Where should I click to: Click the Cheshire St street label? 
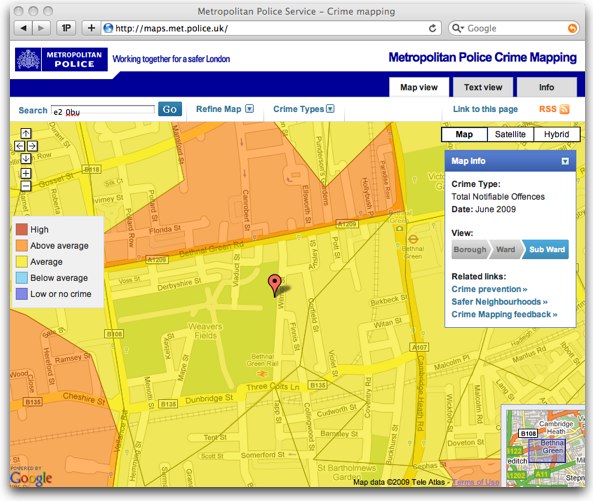84,399
